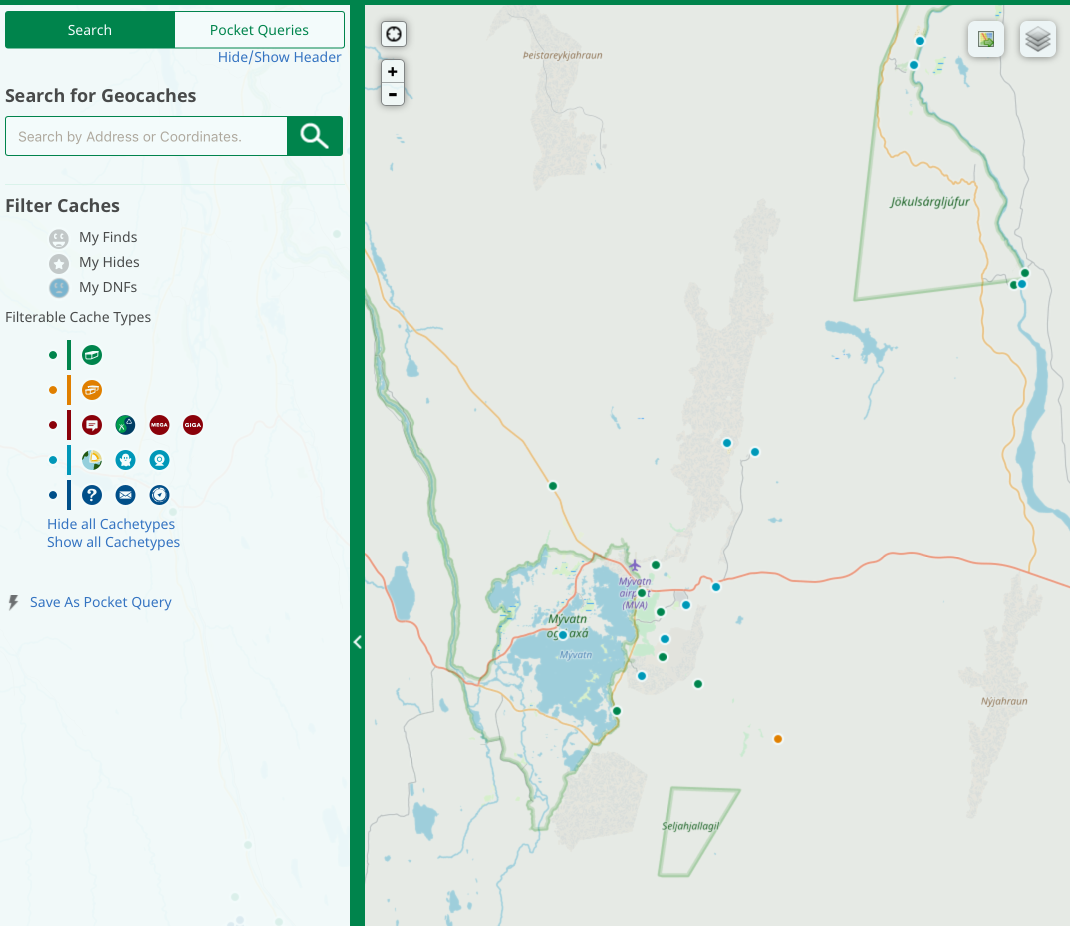Toggle the red Event Cache speech-bubble icon
This screenshot has width=1070, height=926.
pos(92,425)
